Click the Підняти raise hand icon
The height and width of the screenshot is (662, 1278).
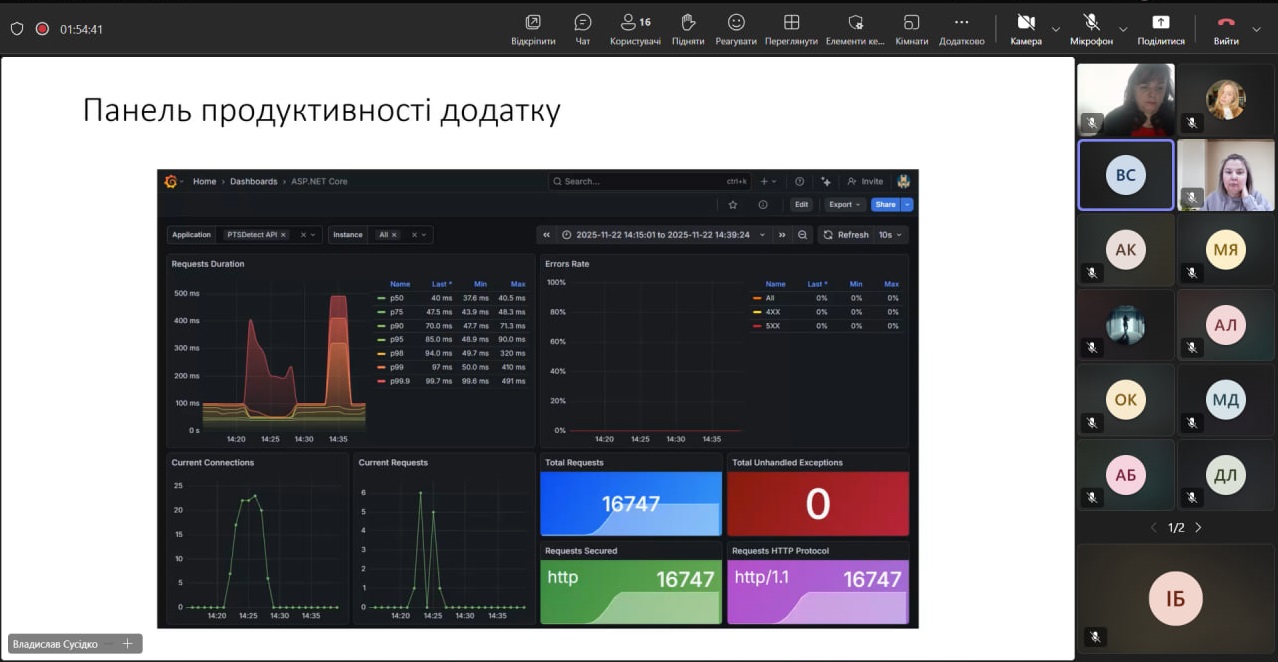point(688,23)
